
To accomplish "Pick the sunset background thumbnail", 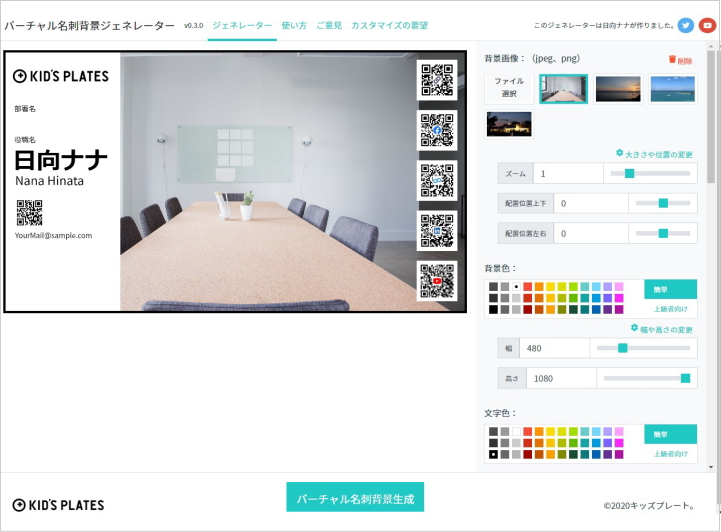I will pos(618,89).
